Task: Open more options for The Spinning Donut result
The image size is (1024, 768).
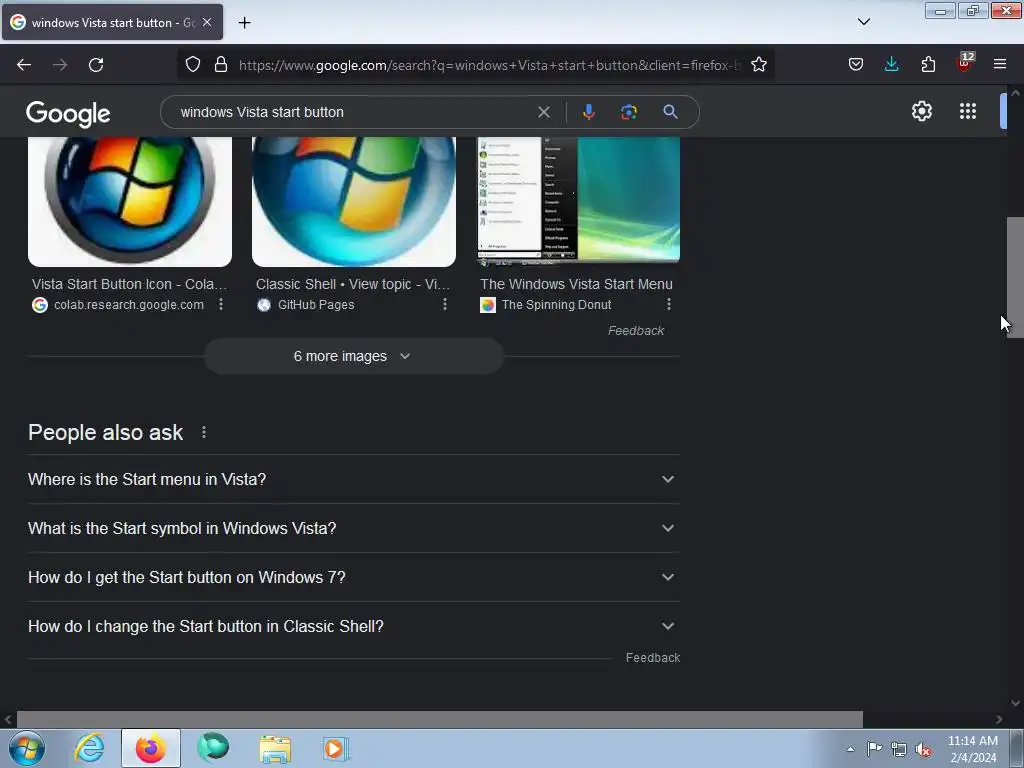Action: (x=668, y=304)
